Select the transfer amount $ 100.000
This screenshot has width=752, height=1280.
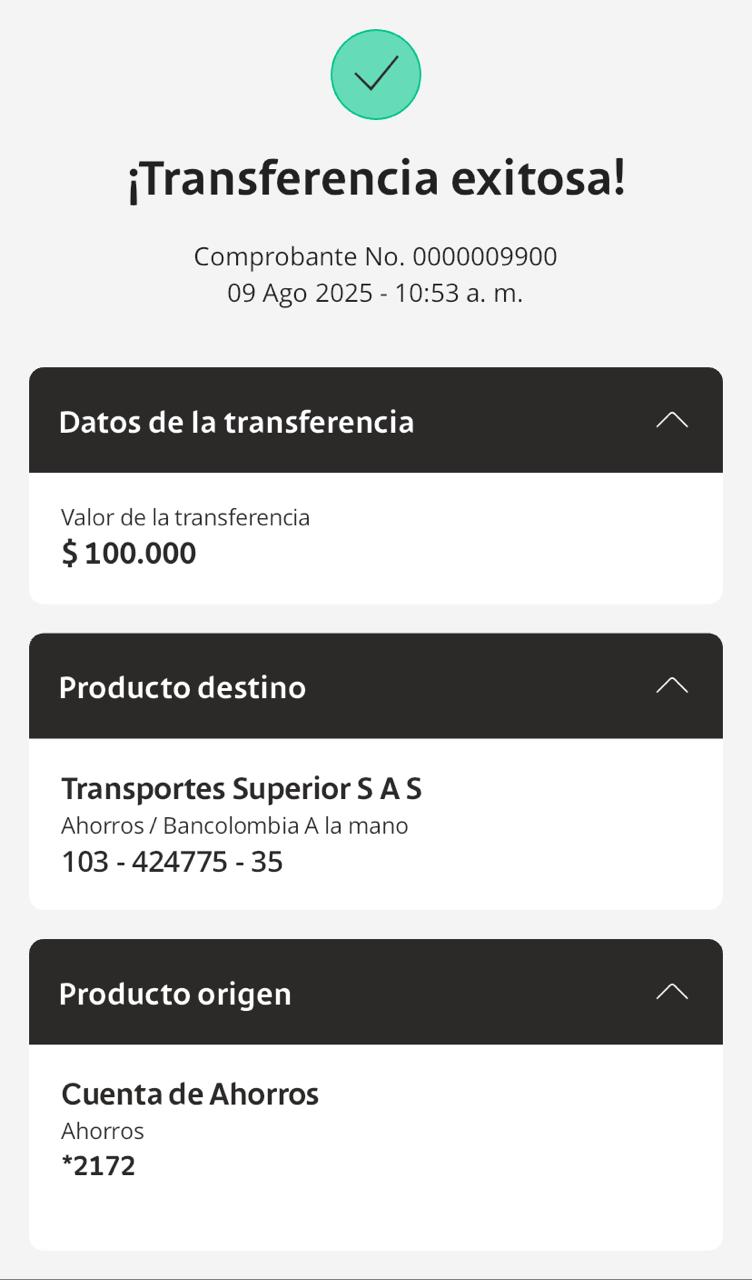(x=129, y=554)
